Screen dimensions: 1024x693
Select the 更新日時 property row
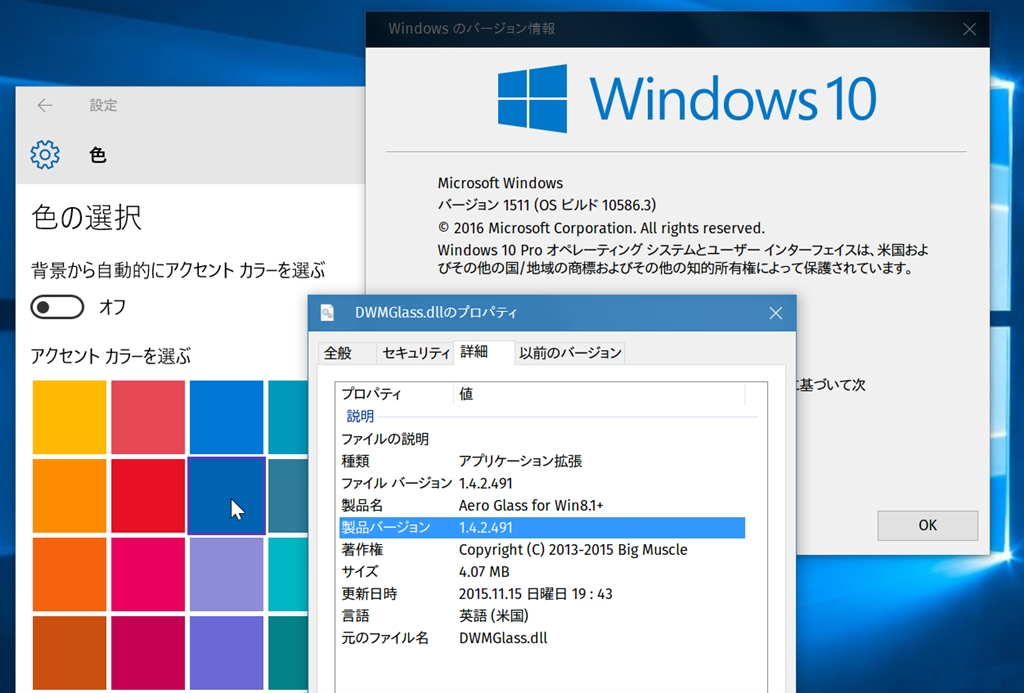click(x=542, y=594)
